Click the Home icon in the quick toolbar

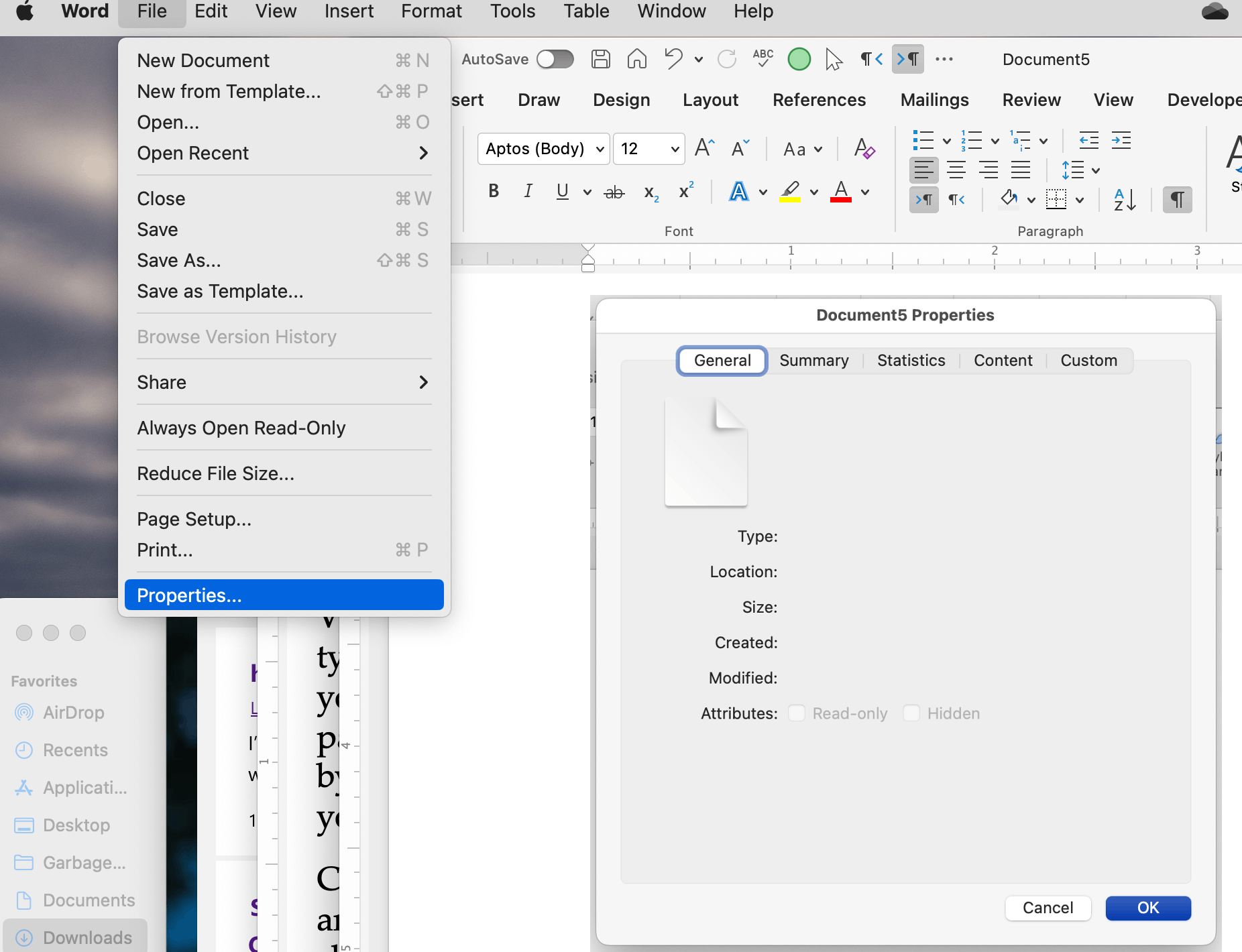(x=636, y=59)
